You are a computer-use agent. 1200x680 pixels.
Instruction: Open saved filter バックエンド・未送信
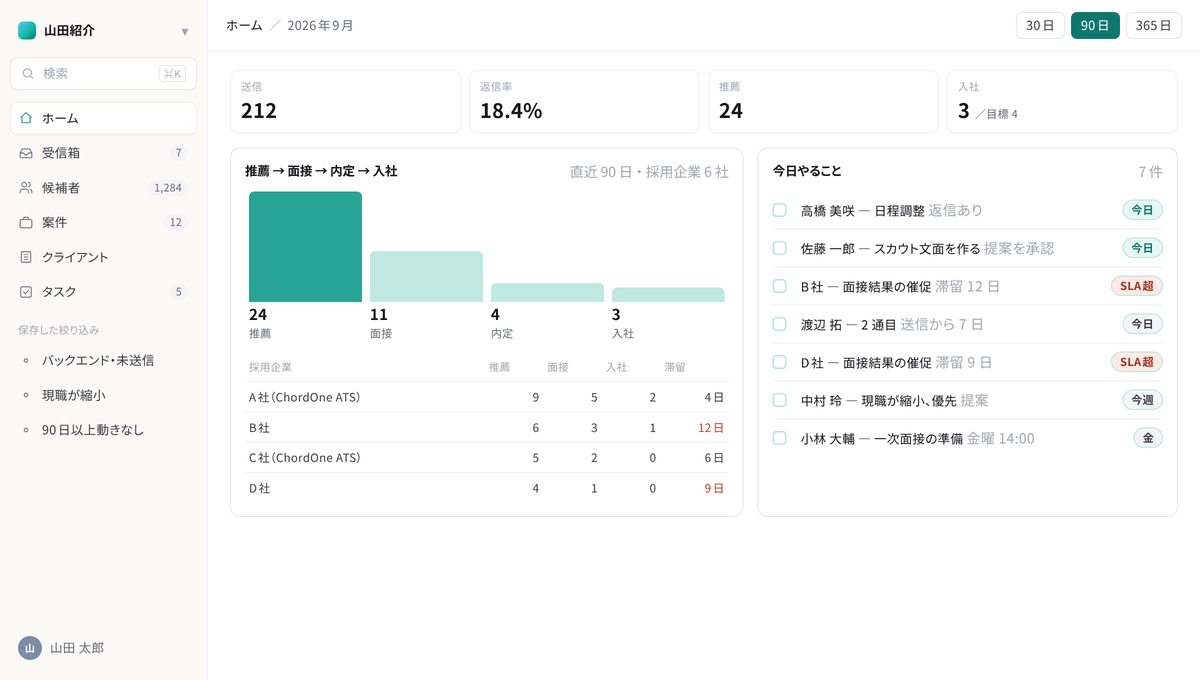(x=103, y=360)
